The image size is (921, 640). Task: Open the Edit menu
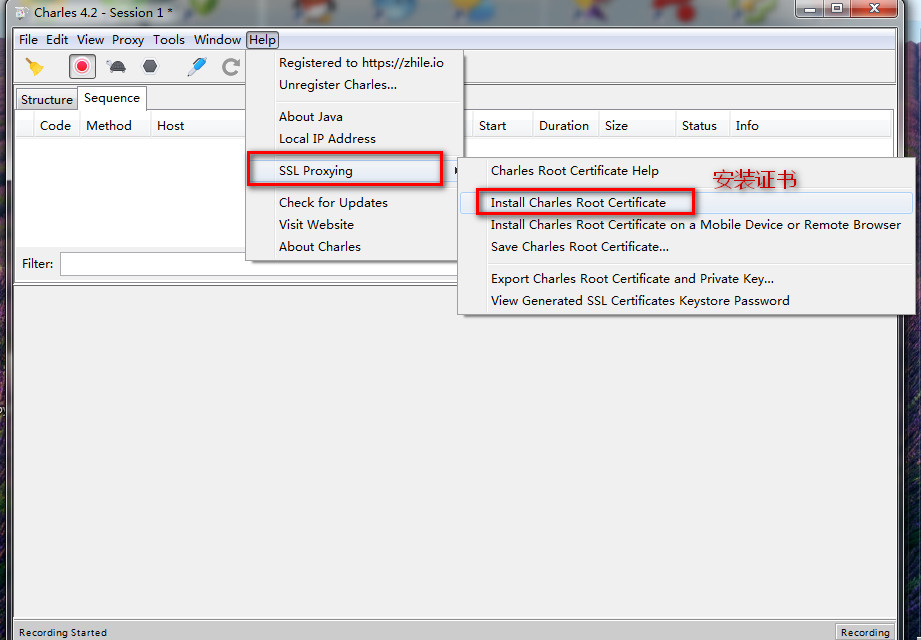(x=57, y=40)
